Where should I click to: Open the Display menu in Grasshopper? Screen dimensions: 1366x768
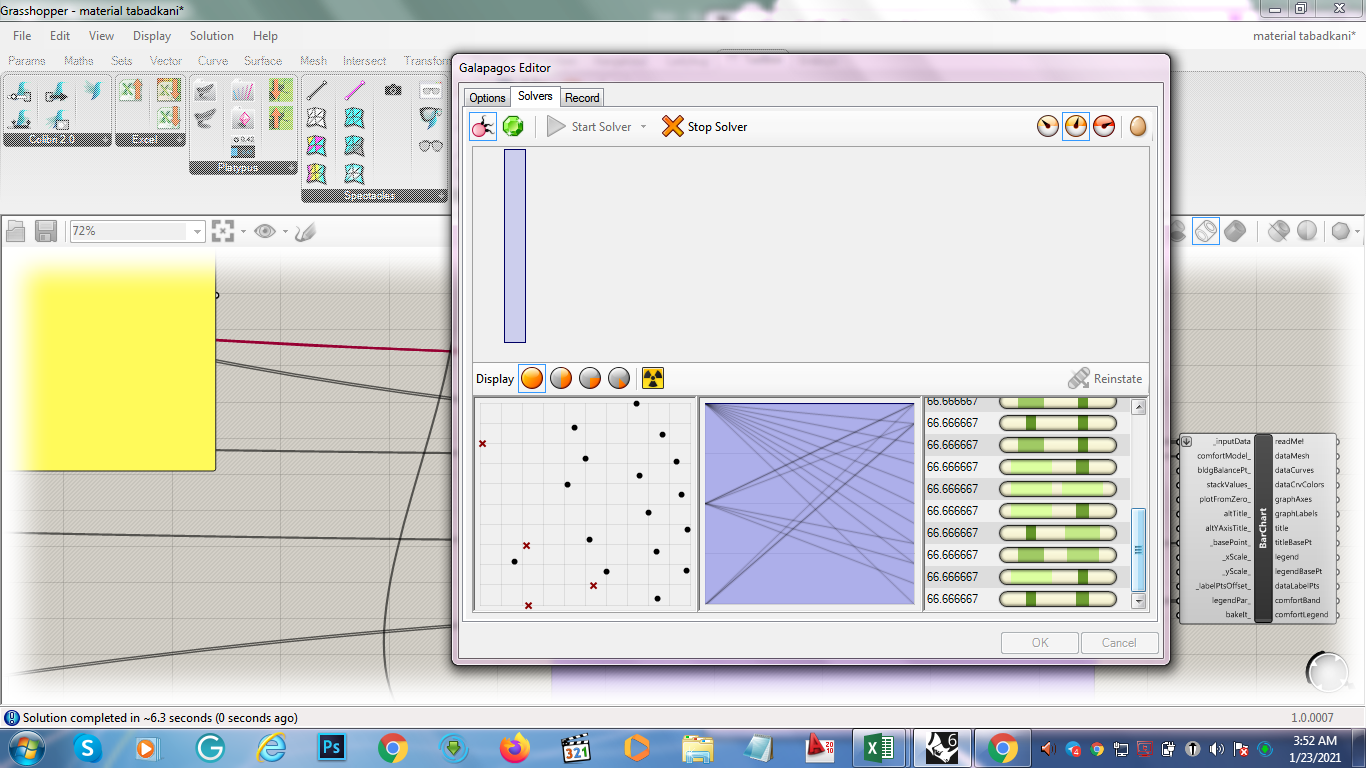coord(152,36)
